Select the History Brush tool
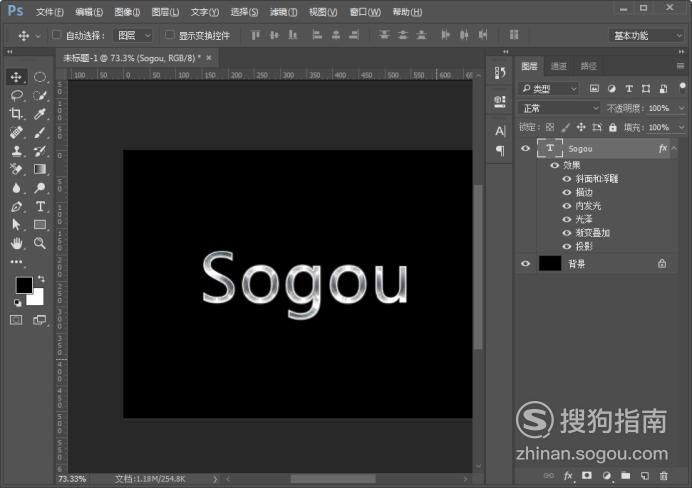This screenshot has width=692, height=488. pyautogui.click(x=40, y=151)
